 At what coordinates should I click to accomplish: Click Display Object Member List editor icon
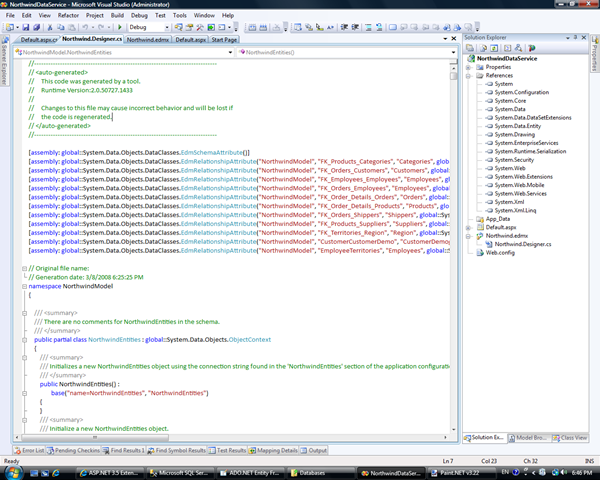point(298,27)
